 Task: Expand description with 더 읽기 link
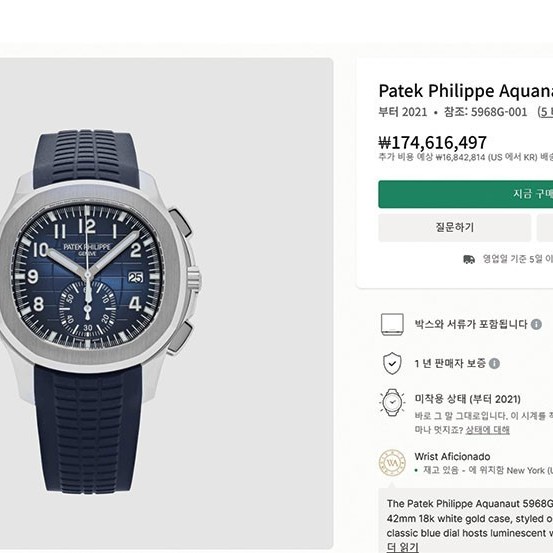pyautogui.click(x=402, y=547)
